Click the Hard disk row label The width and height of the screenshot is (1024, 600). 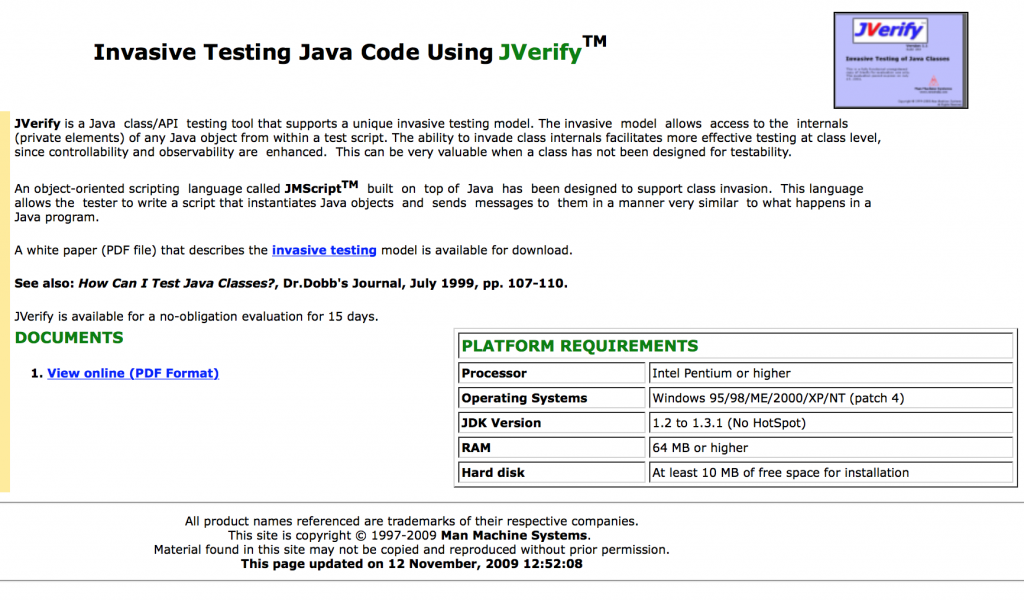coord(551,473)
